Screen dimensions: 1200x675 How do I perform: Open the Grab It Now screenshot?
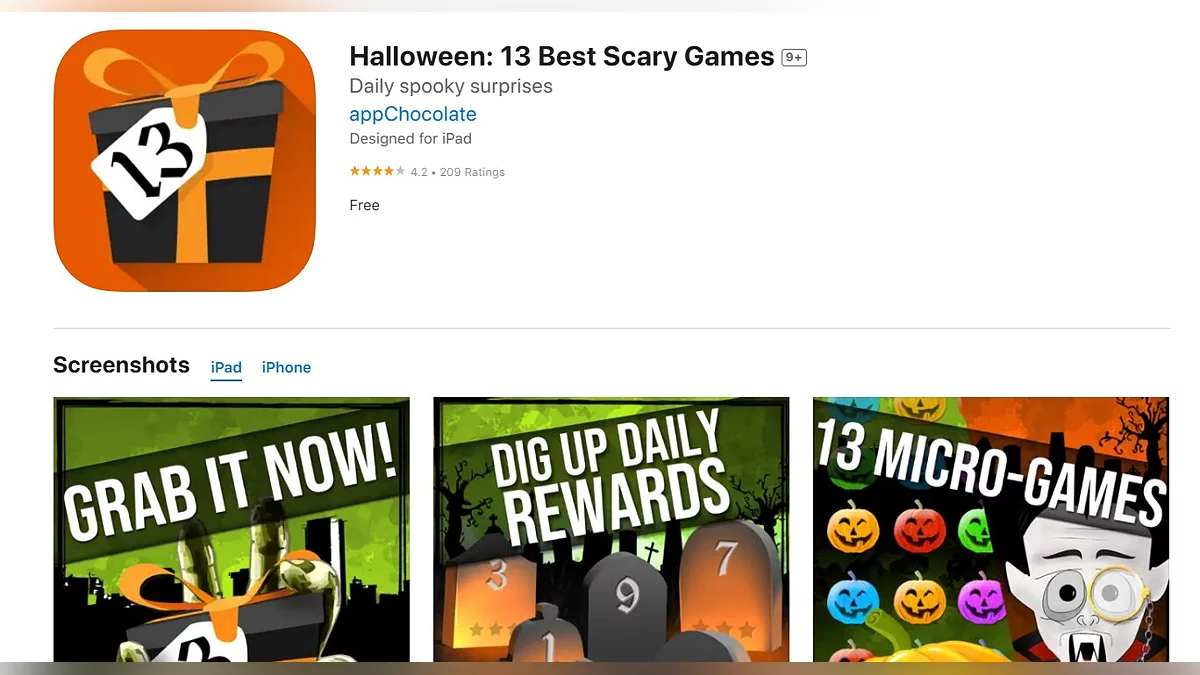click(x=231, y=529)
